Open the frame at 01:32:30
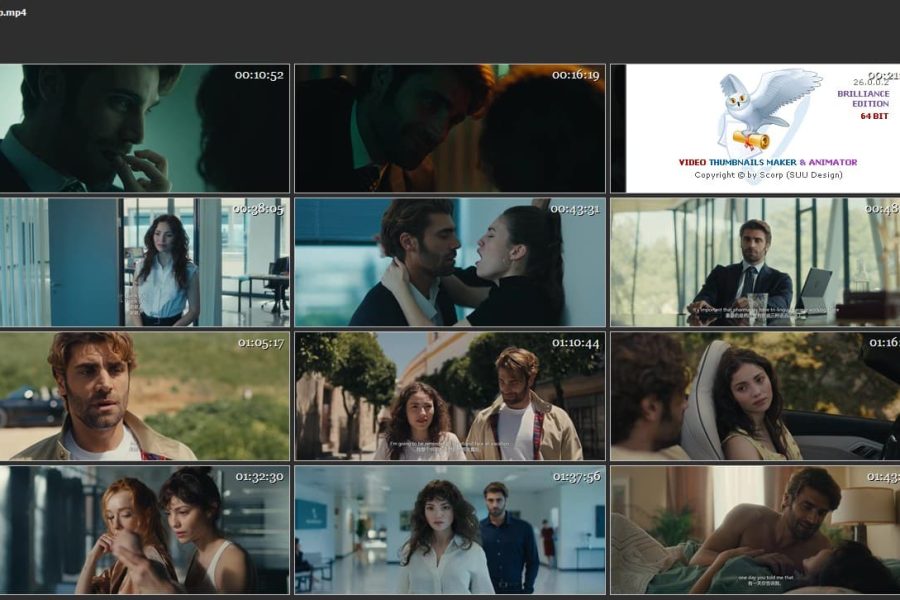 [145, 530]
